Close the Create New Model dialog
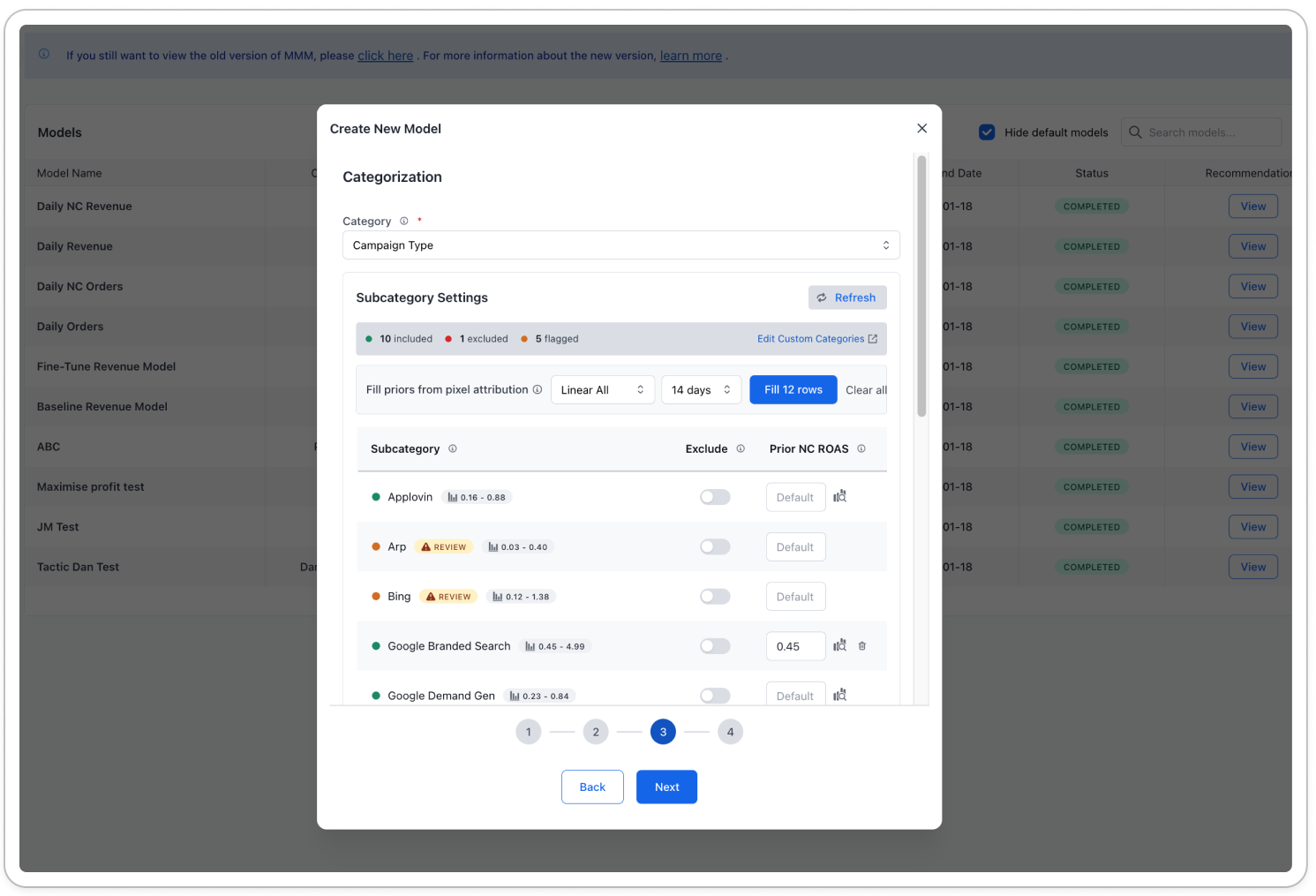This screenshot has width=1316, height=896. coord(921,128)
